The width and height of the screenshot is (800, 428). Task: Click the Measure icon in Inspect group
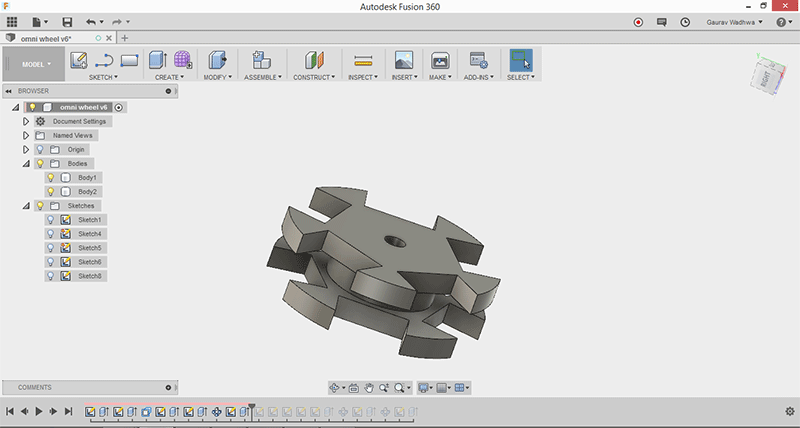[363, 60]
